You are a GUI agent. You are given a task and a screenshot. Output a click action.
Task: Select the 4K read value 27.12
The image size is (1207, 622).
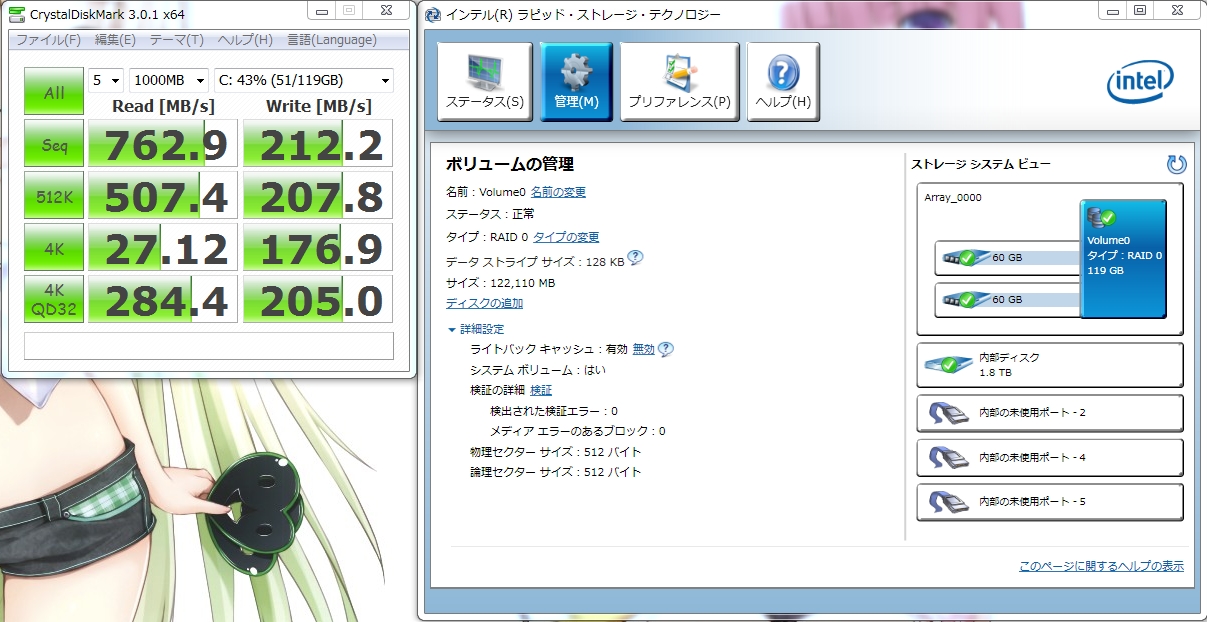(163, 248)
